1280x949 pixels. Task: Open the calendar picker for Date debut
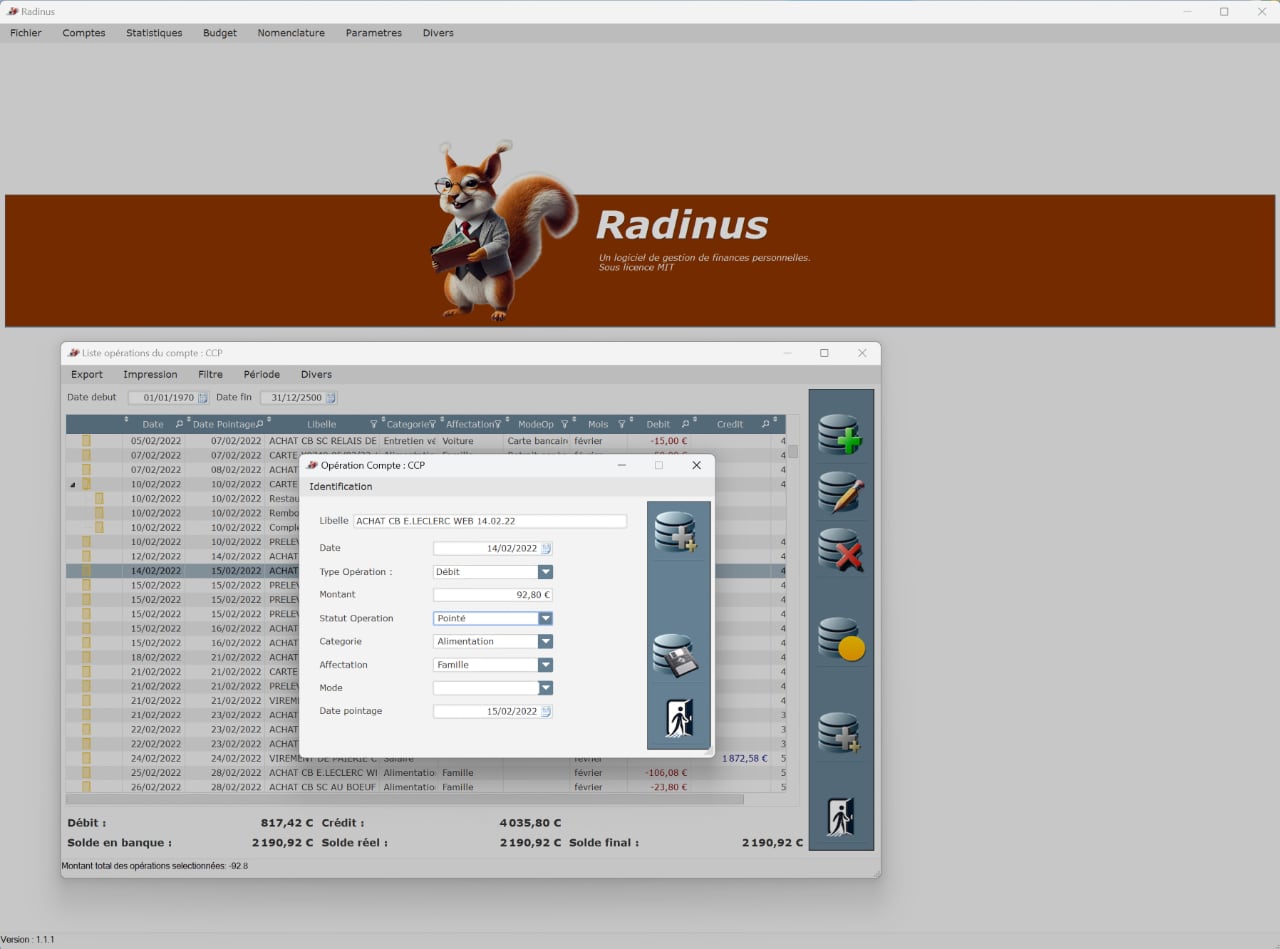click(x=203, y=397)
